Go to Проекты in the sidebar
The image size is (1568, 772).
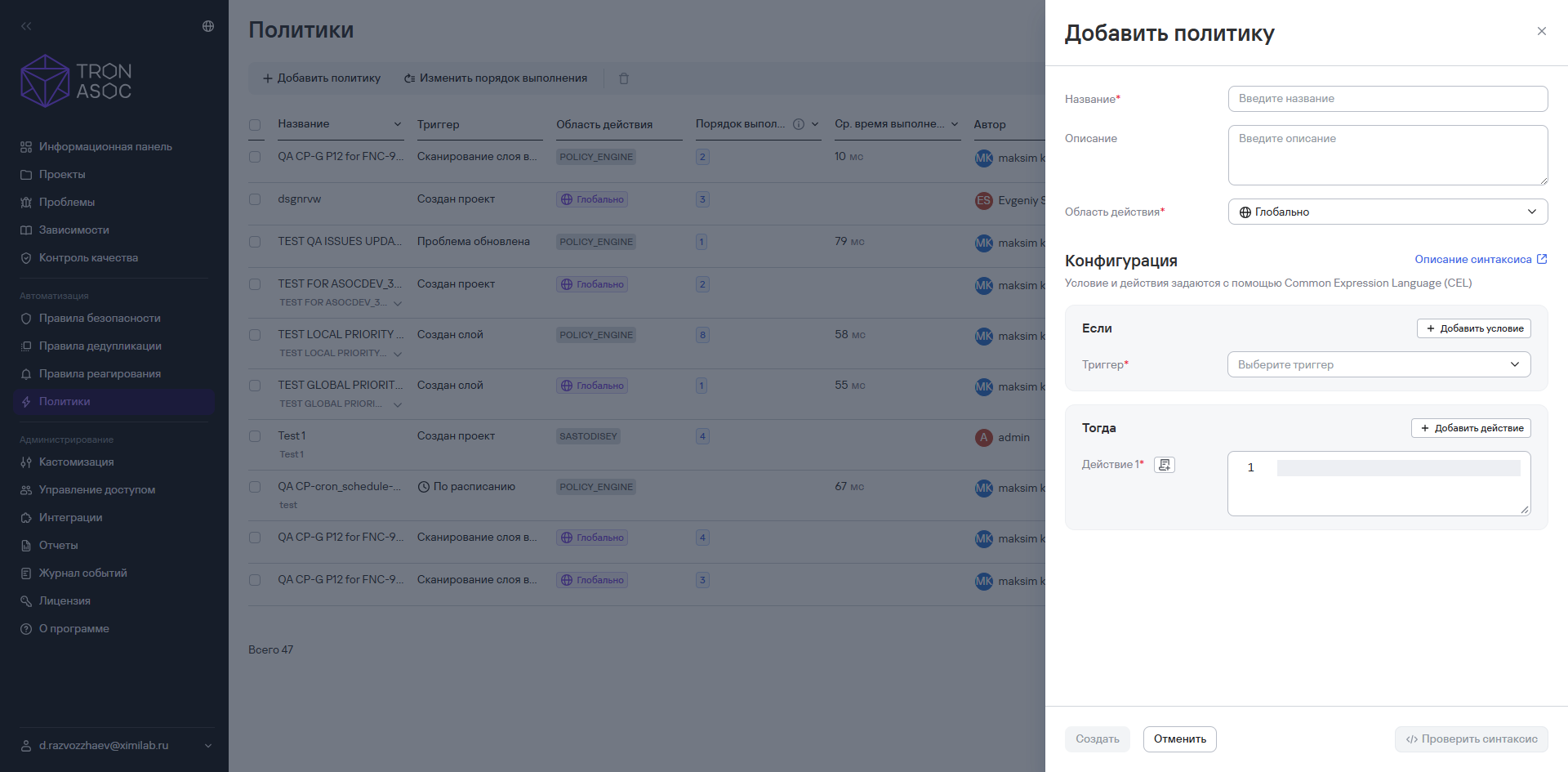(62, 175)
